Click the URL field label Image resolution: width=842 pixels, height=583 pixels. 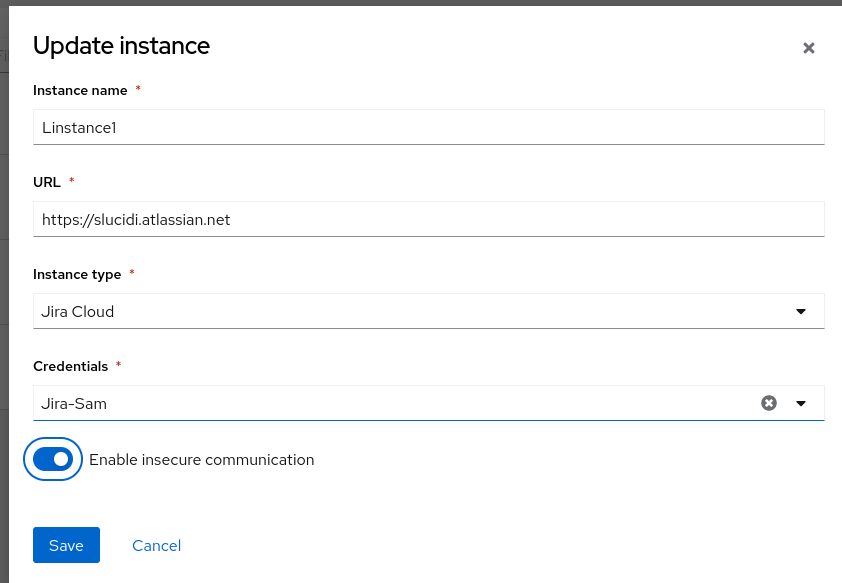(x=44, y=182)
